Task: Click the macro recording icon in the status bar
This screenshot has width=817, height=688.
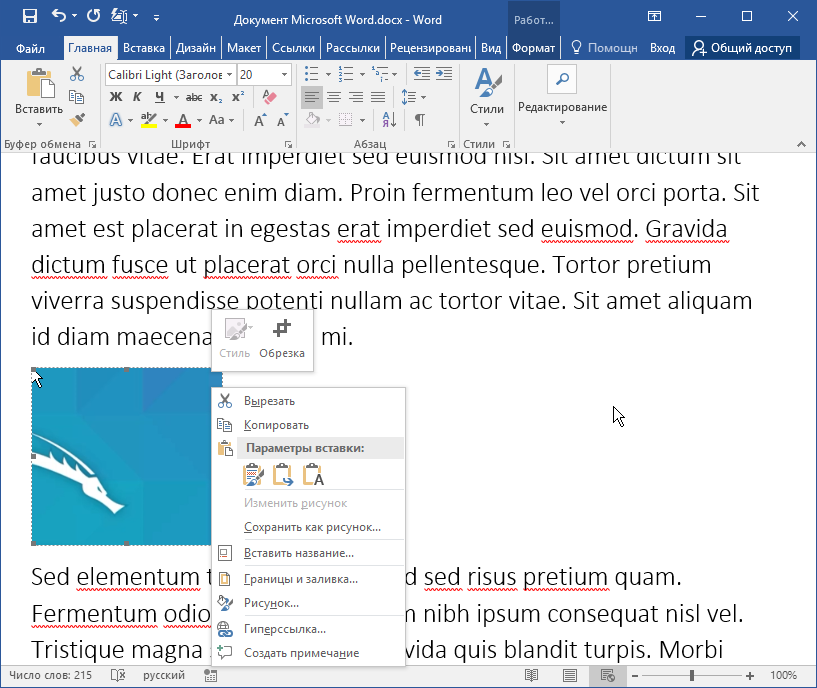Action: (x=211, y=675)
